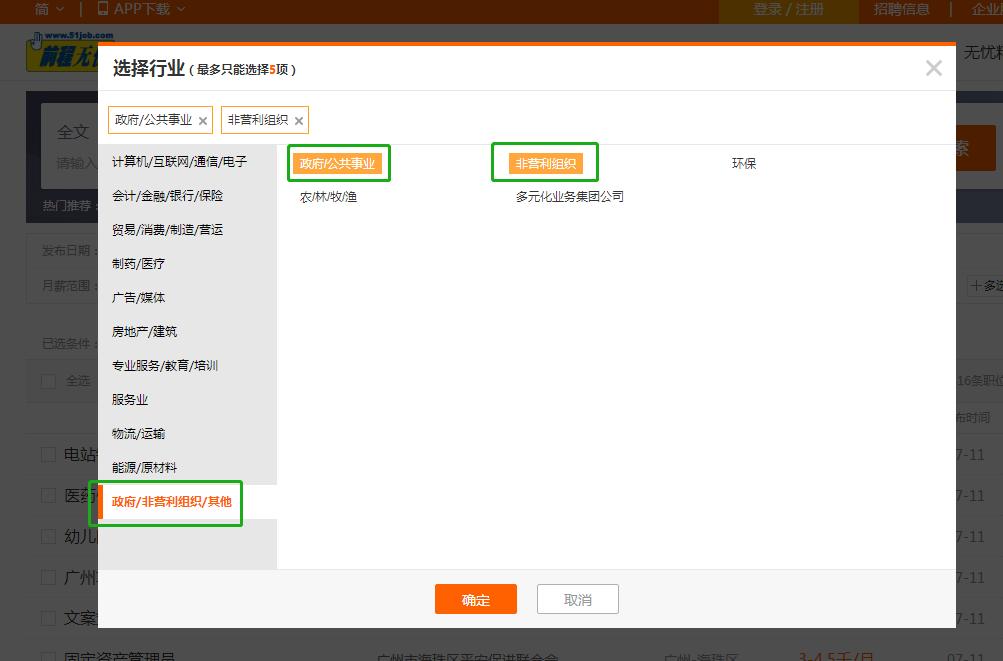
Task: Close the 选择行业 dialog
Action: 933,68
